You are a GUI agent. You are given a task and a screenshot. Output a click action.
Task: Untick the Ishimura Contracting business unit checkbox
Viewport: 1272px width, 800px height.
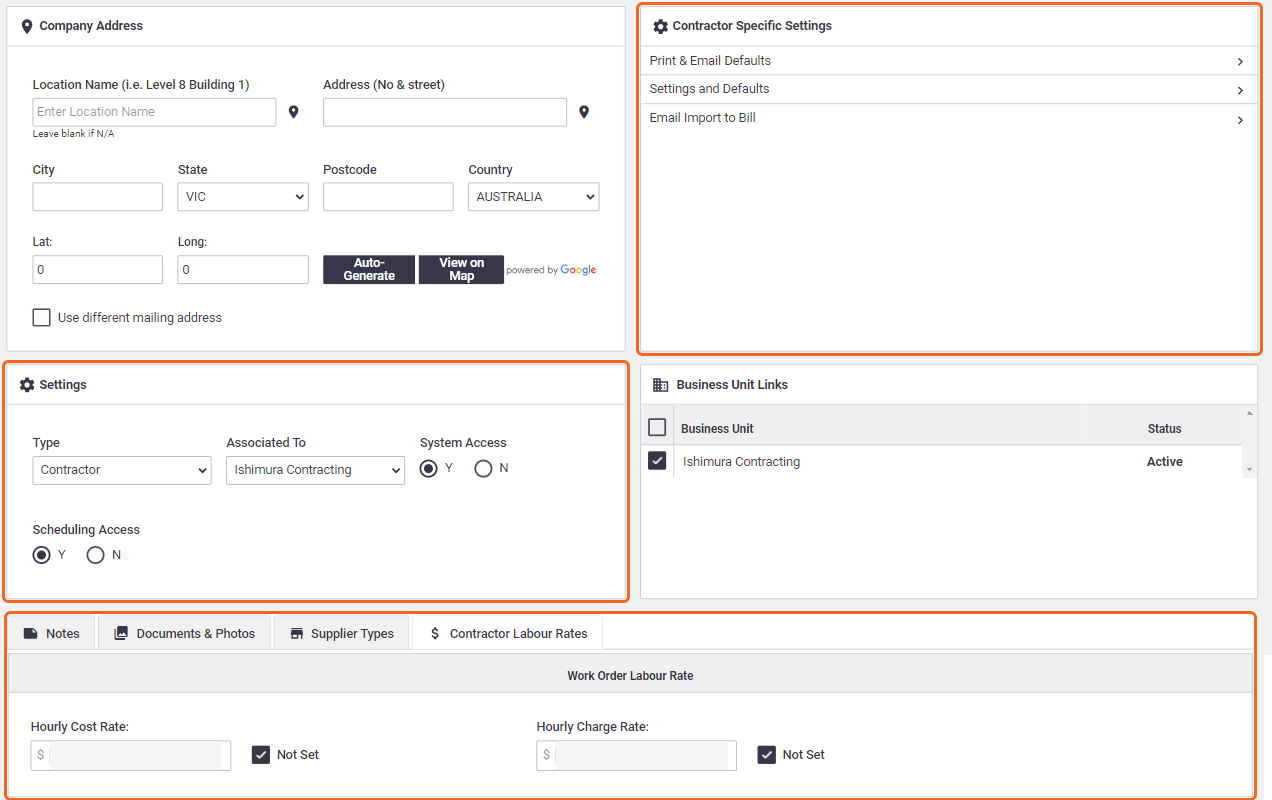tap(657, 461)
